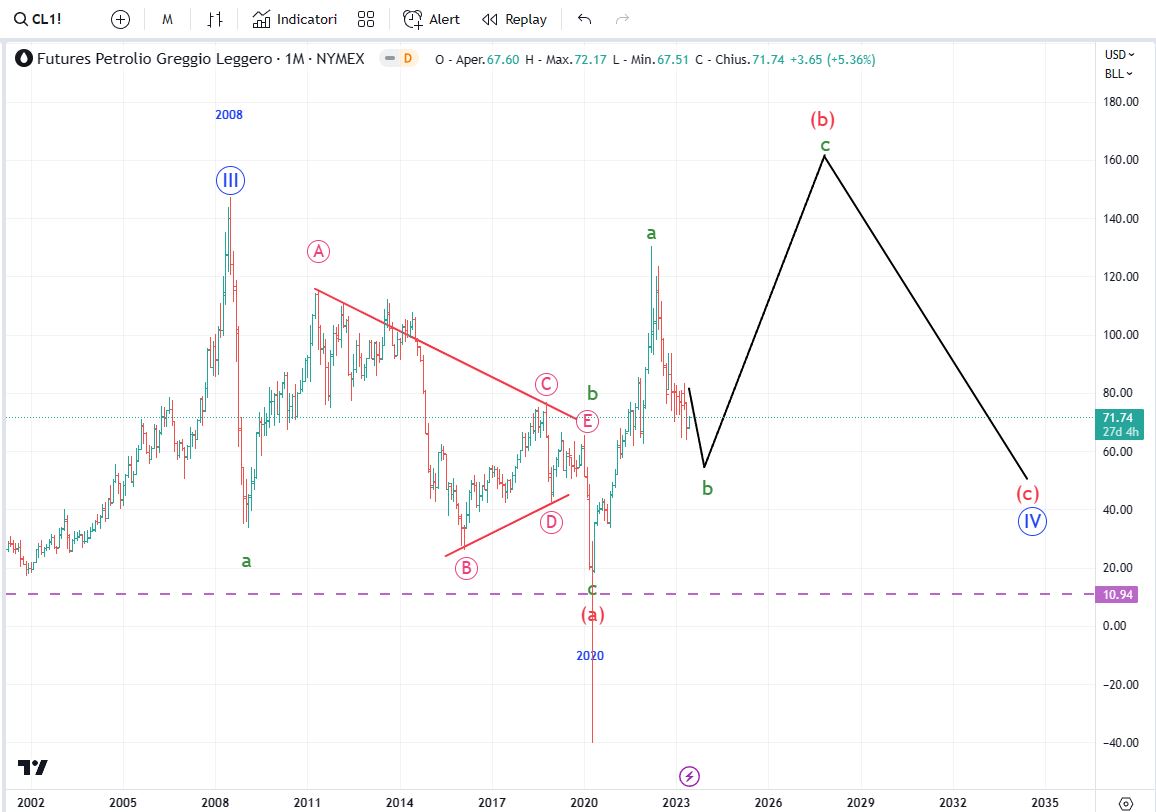Select the circled III wave label
The width and height of the screenshot is (1156, 812).
coord(231,181)
